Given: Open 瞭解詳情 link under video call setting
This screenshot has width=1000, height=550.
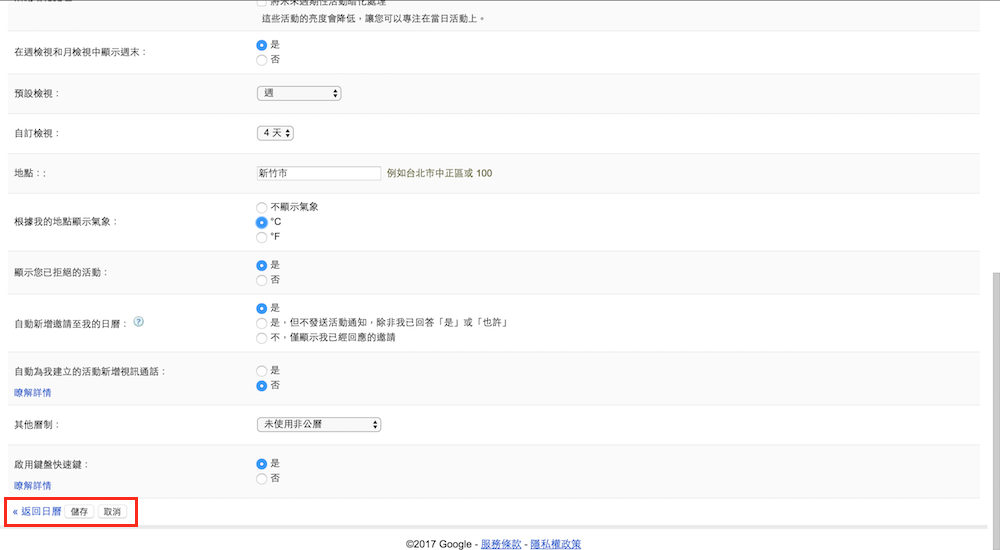Looking at the screenshot, I should coord(33,393).
